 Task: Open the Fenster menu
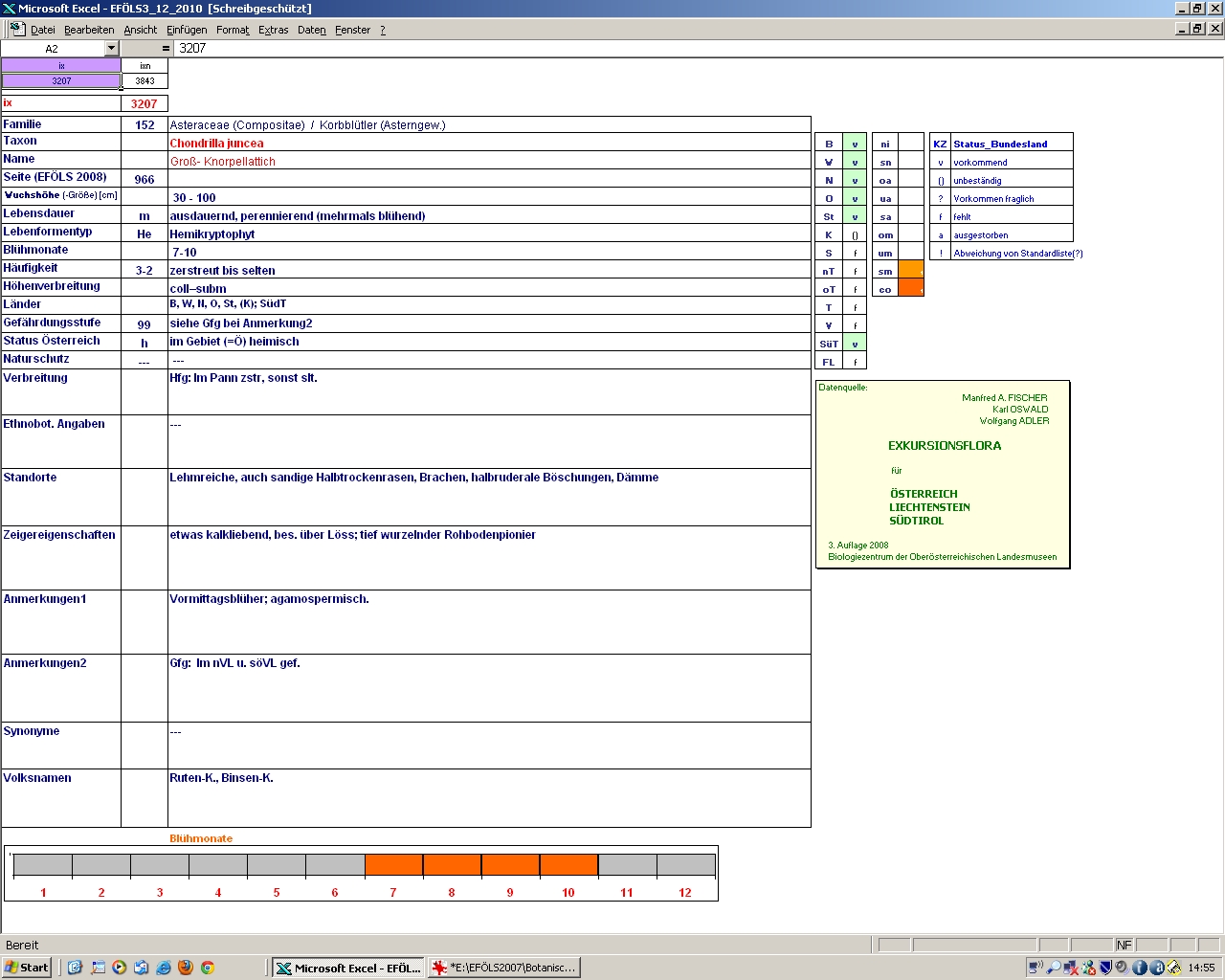(x=352, y=30)
